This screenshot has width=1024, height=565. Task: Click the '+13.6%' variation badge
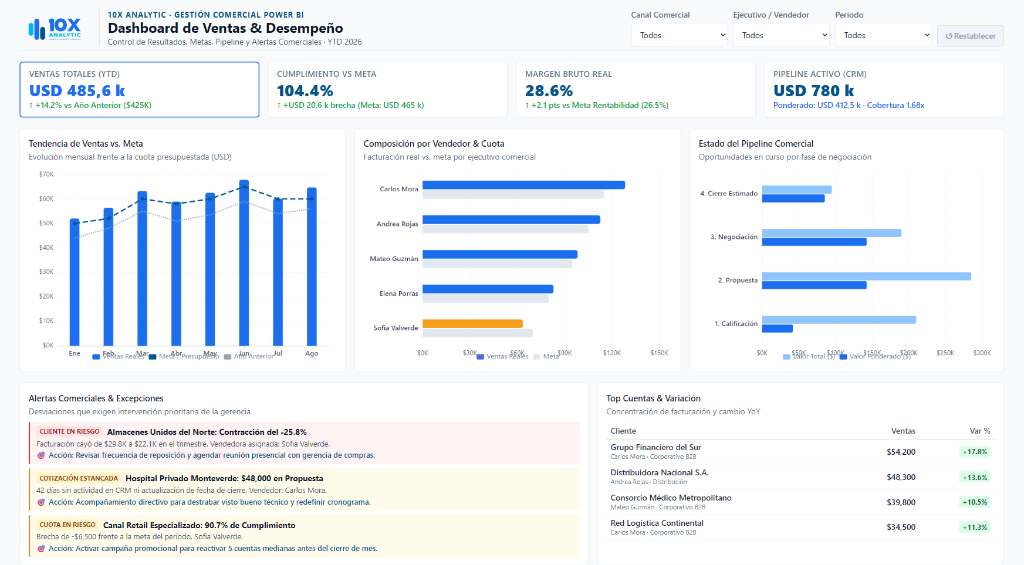point(975,477)
